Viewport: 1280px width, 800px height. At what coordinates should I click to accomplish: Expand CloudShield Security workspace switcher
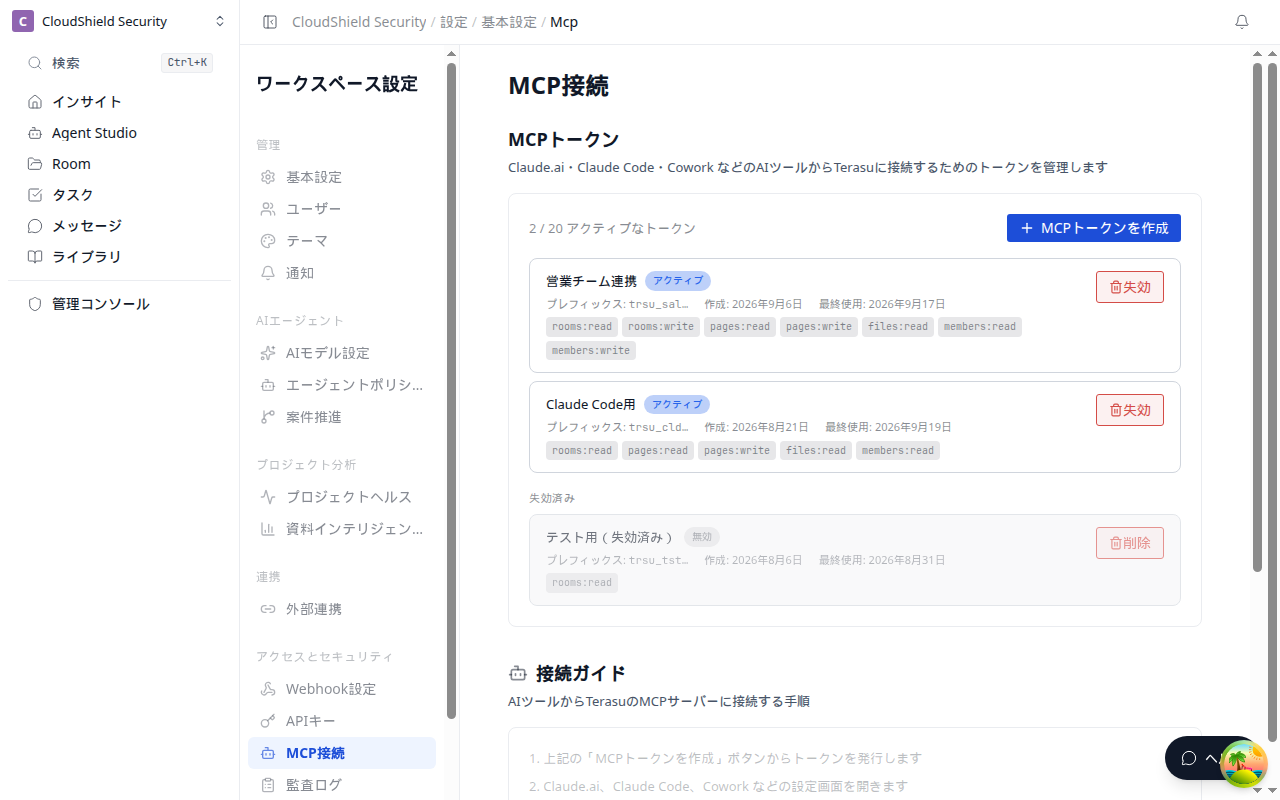pos(120,22)
